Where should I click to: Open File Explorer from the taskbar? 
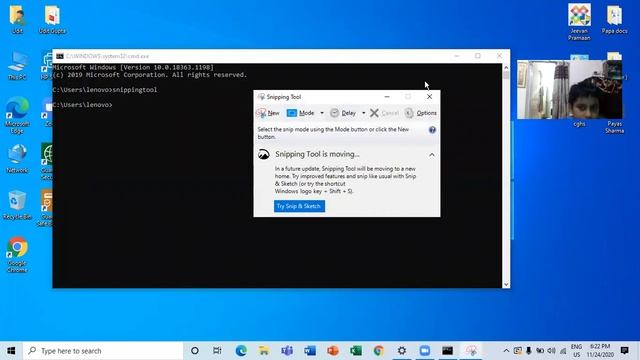[x=264, y=351]
